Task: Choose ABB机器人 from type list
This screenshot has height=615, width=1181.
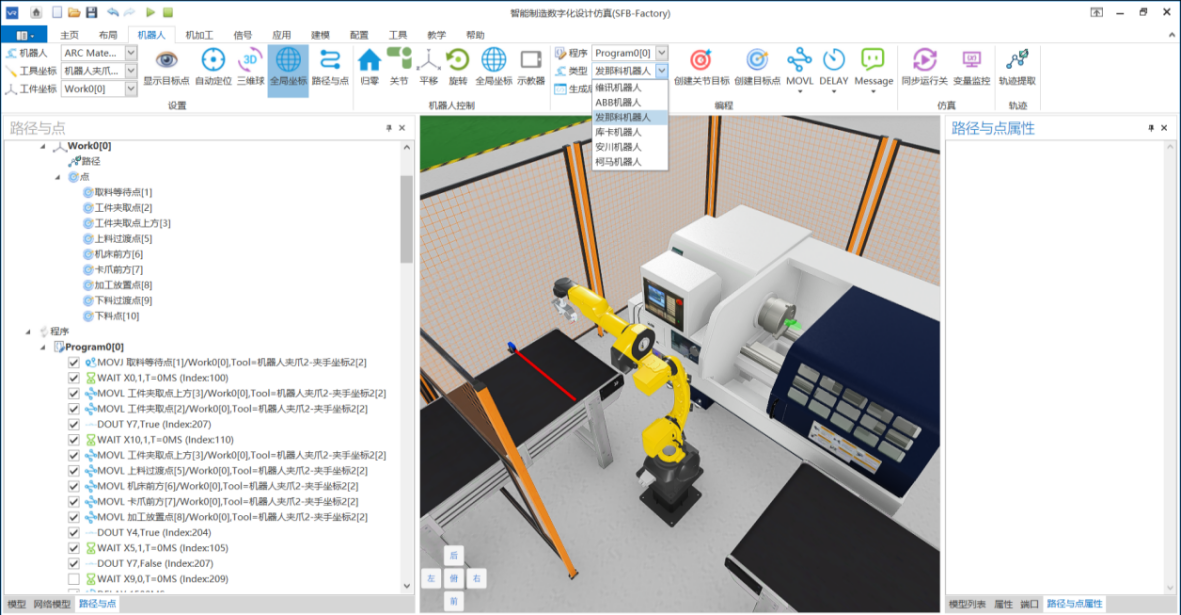Action: (x=630, y=102)
